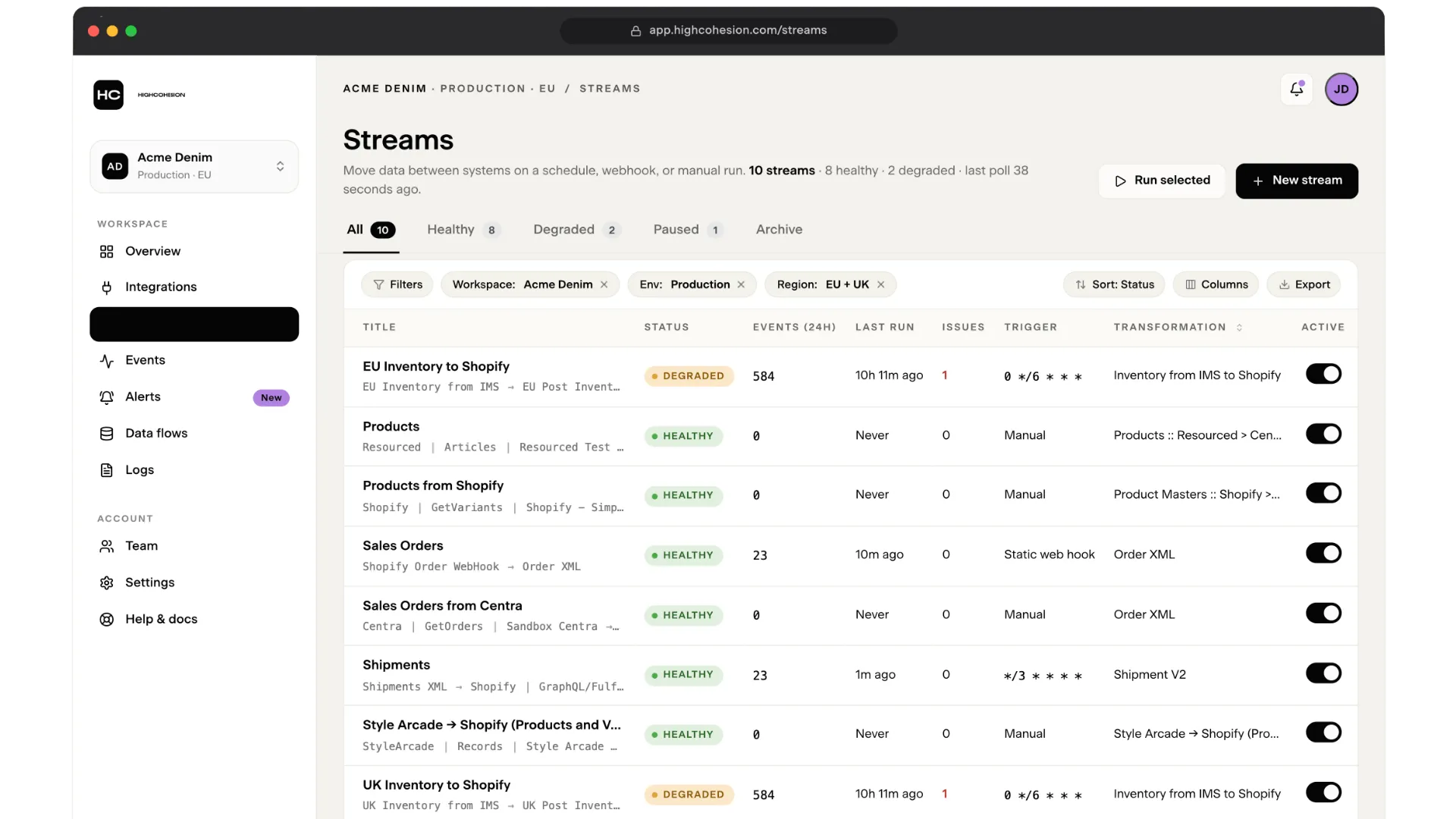Open the Sort: Status dropdown

[1114, 285]
